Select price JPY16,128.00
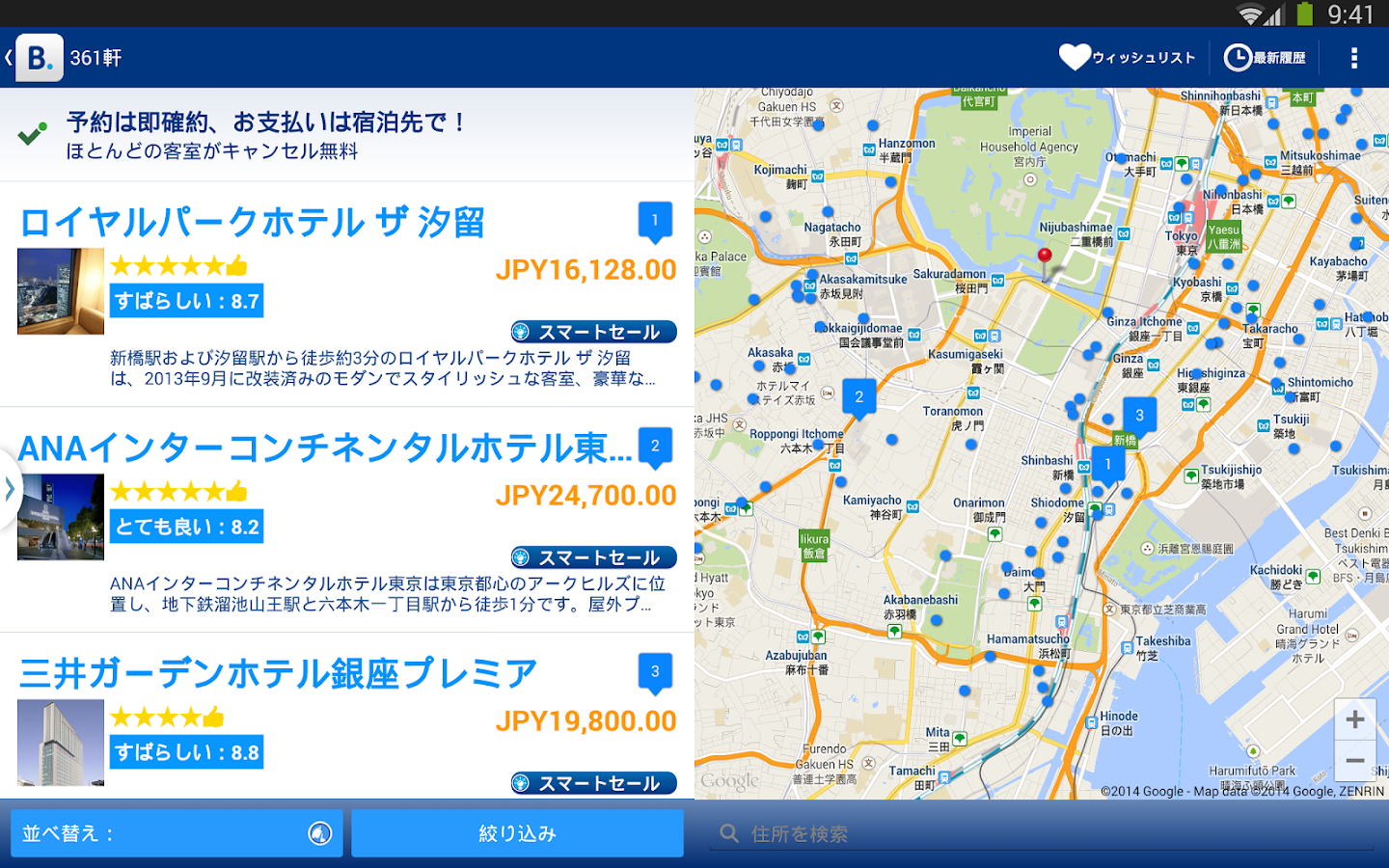Image resolution: width=1389 pixels, height=868 pixels. coord(586,270)
